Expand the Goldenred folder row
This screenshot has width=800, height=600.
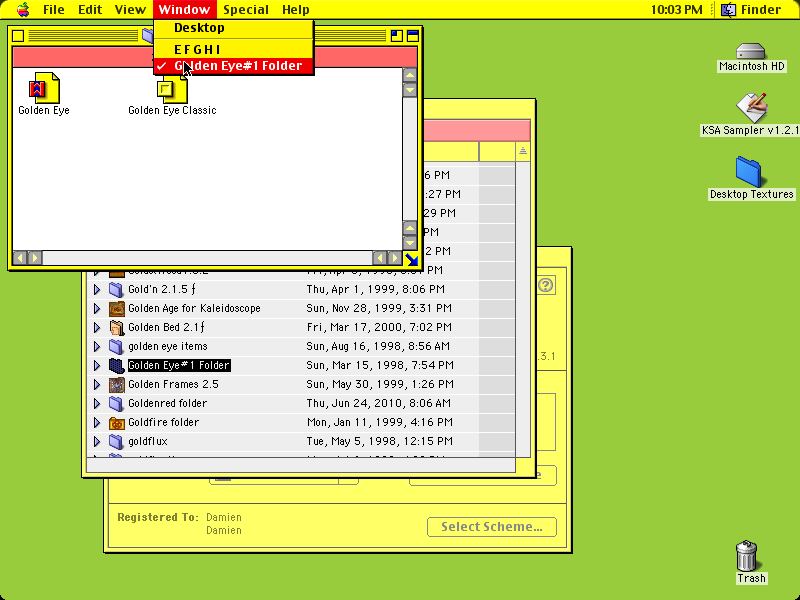(x=97, y=404)
